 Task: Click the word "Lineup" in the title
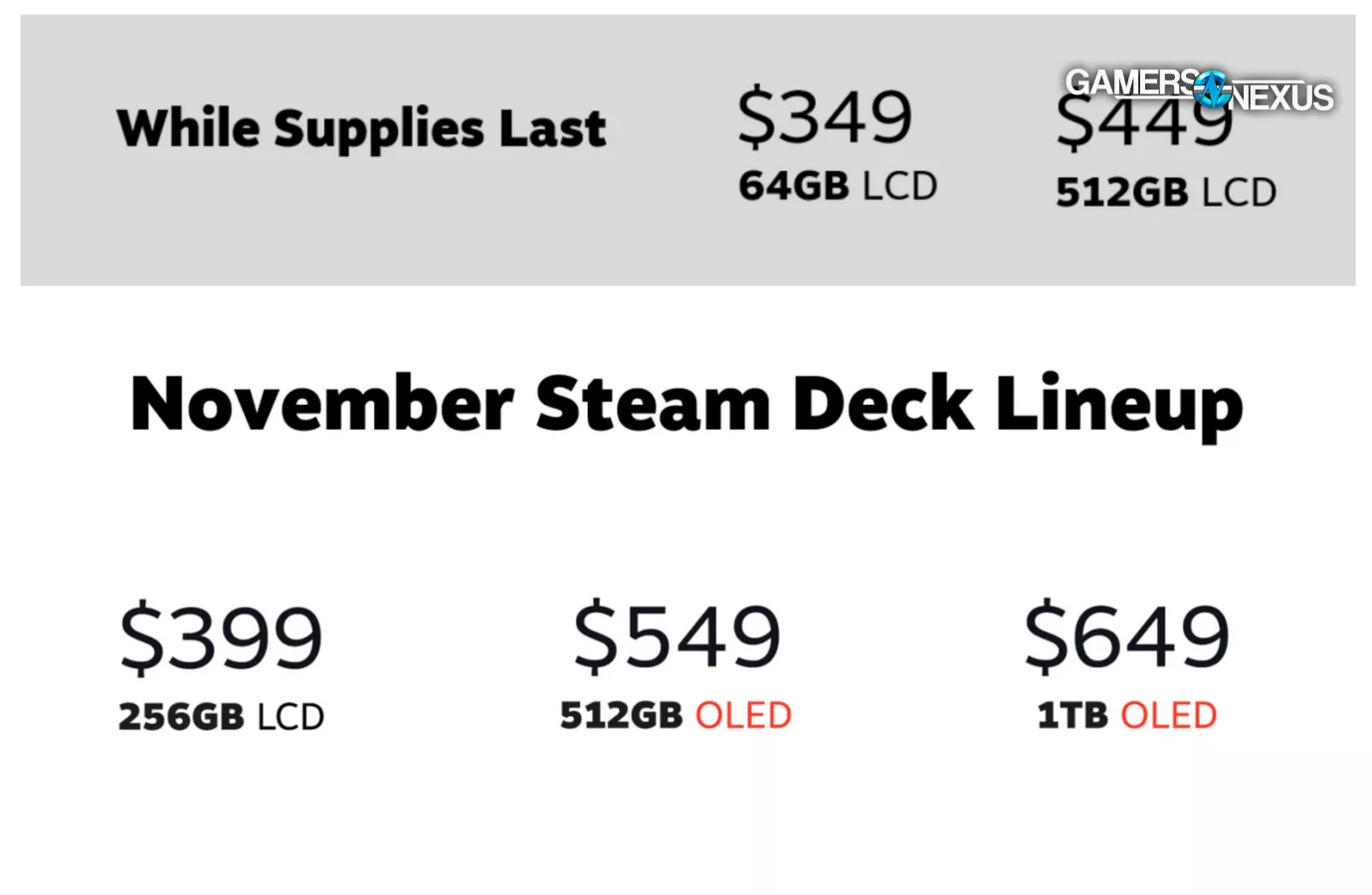coord(1119,406)
